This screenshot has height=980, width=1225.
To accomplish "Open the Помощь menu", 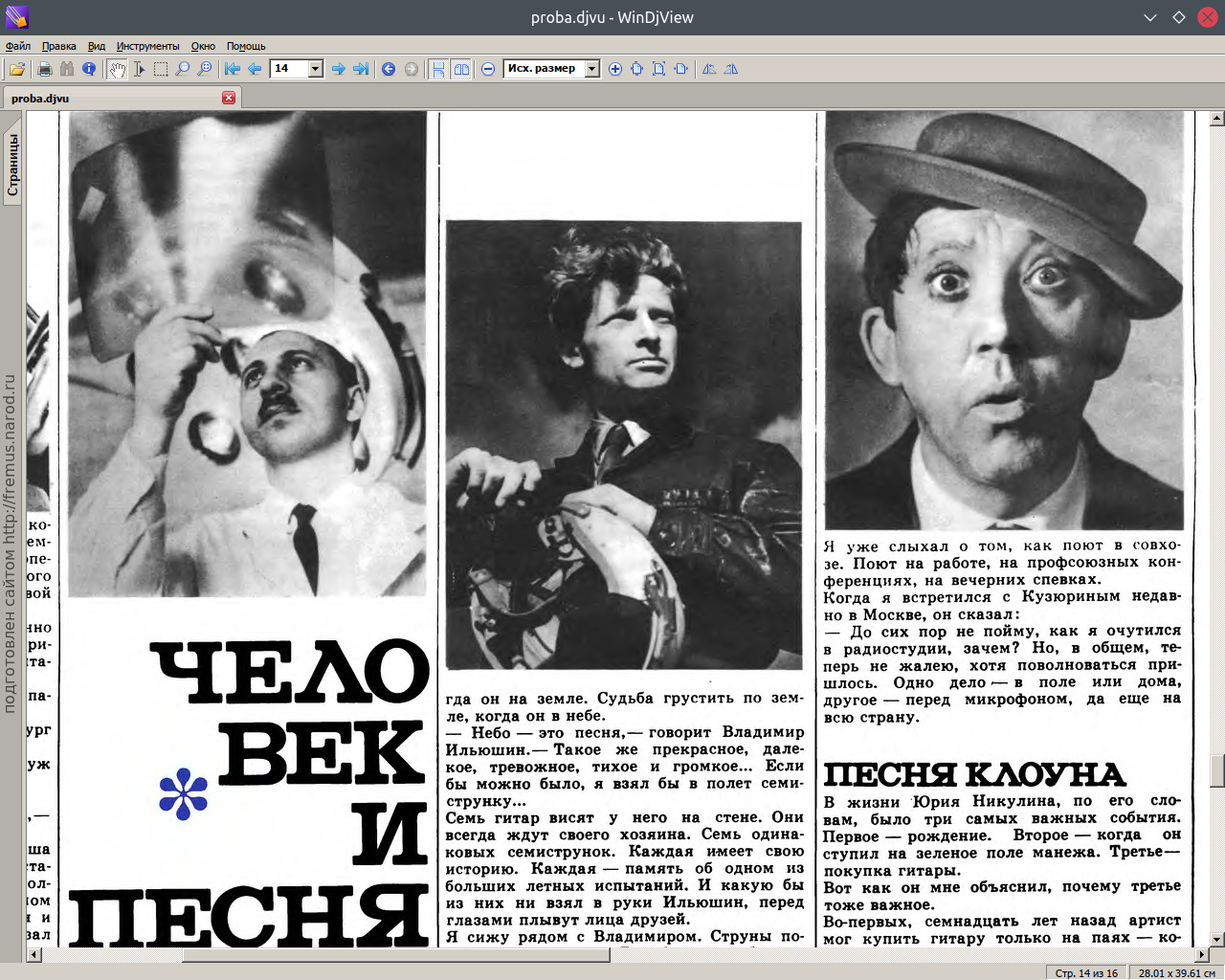I will (x=246, y=46).
